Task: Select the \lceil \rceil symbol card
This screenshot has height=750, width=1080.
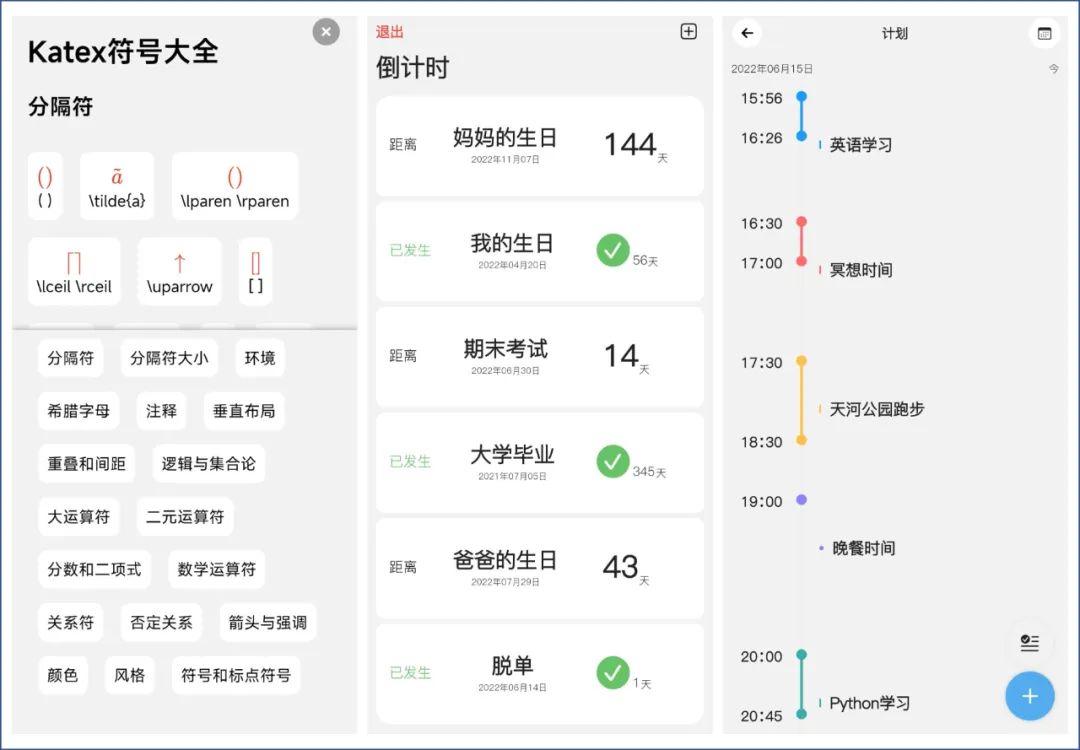Action: point(74,270)
